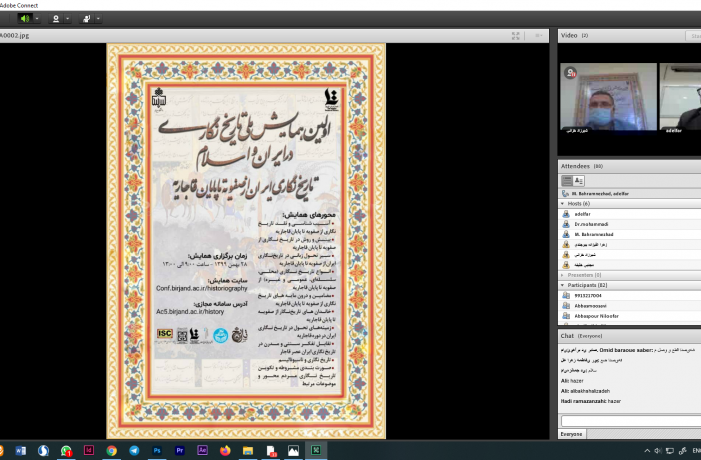Click the raise hand status icon
Image resolution: width=701 pixels, height=460 pixels.
tap(86, 18)
